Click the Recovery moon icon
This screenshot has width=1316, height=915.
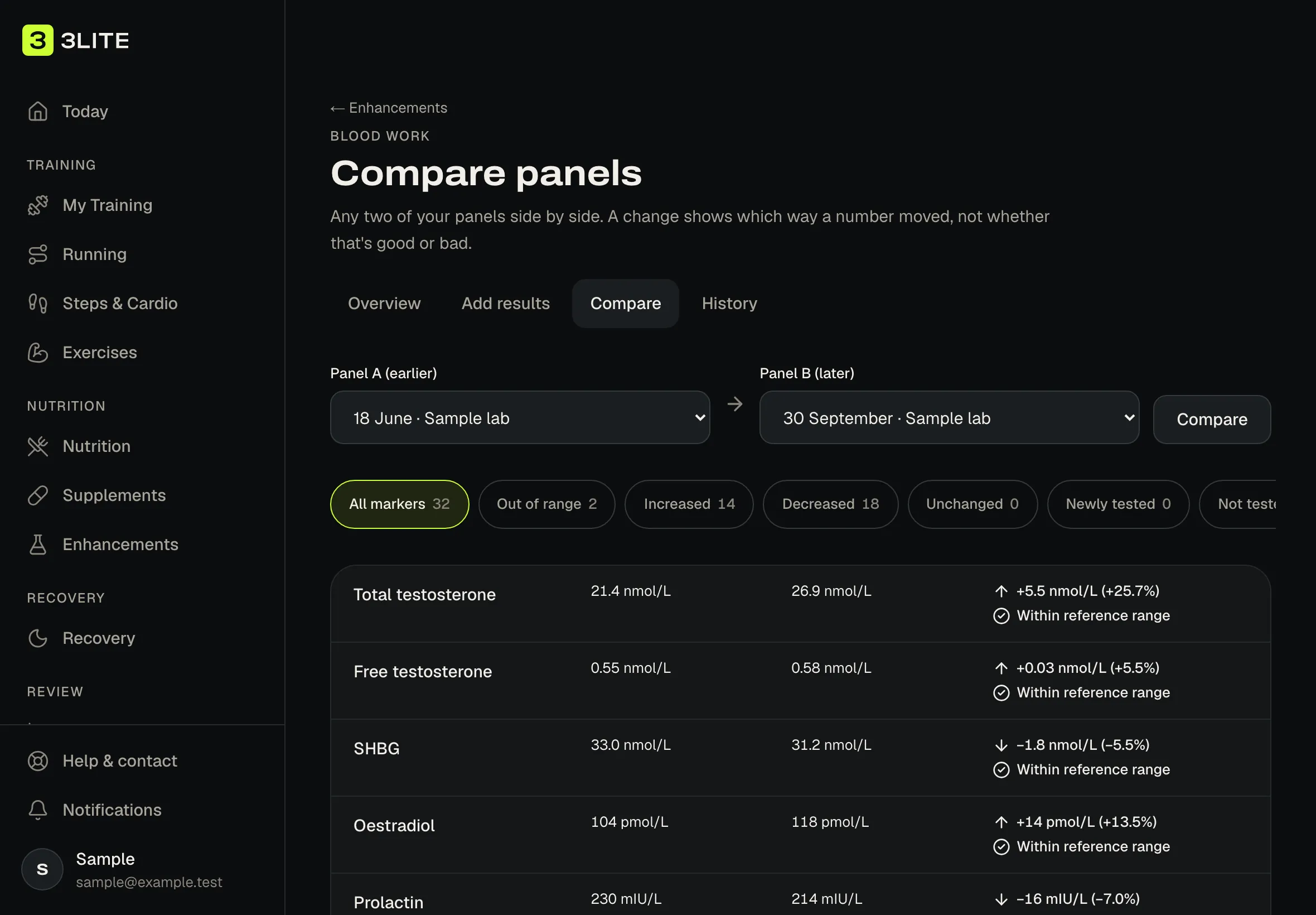(38, 638)
